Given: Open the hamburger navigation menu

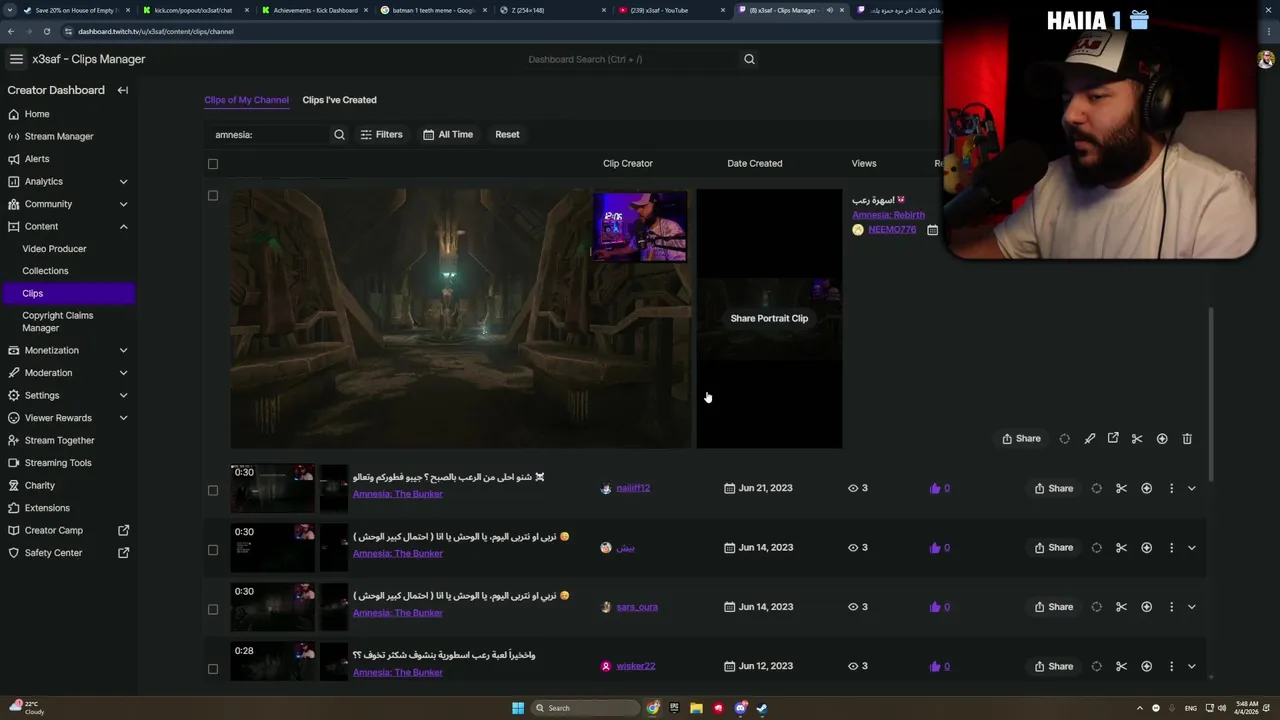Looking at the screenshot, I should [x=16, y=59].
